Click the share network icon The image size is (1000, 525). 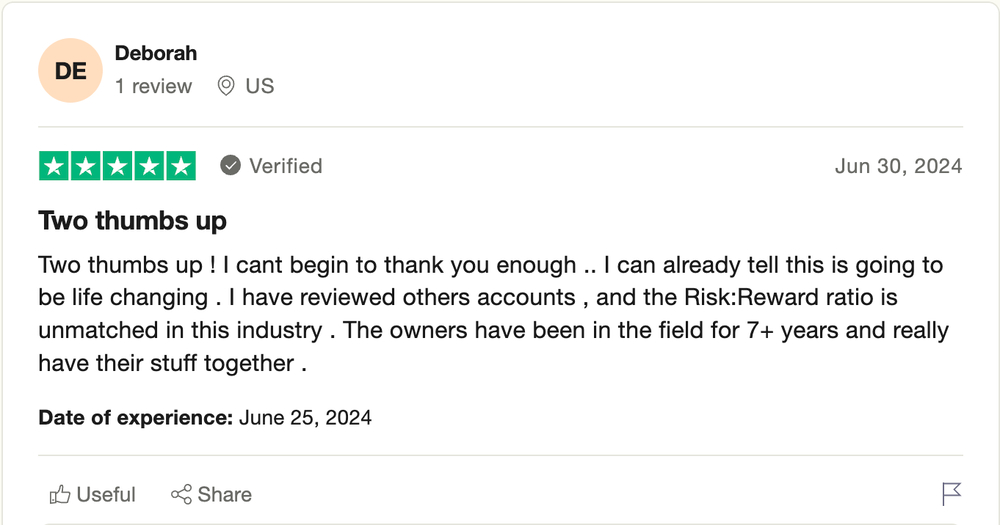coord(181,494)
